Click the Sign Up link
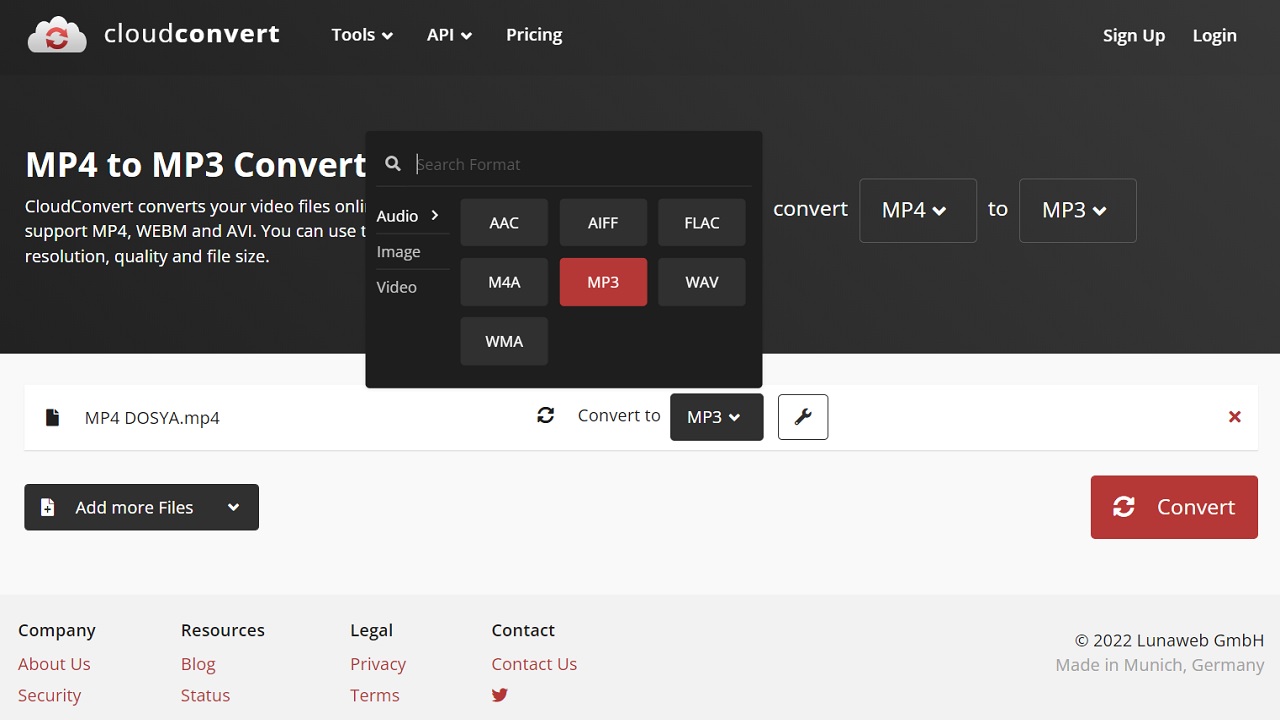Screen dimensions: 1280x720 coord(1134,35)
